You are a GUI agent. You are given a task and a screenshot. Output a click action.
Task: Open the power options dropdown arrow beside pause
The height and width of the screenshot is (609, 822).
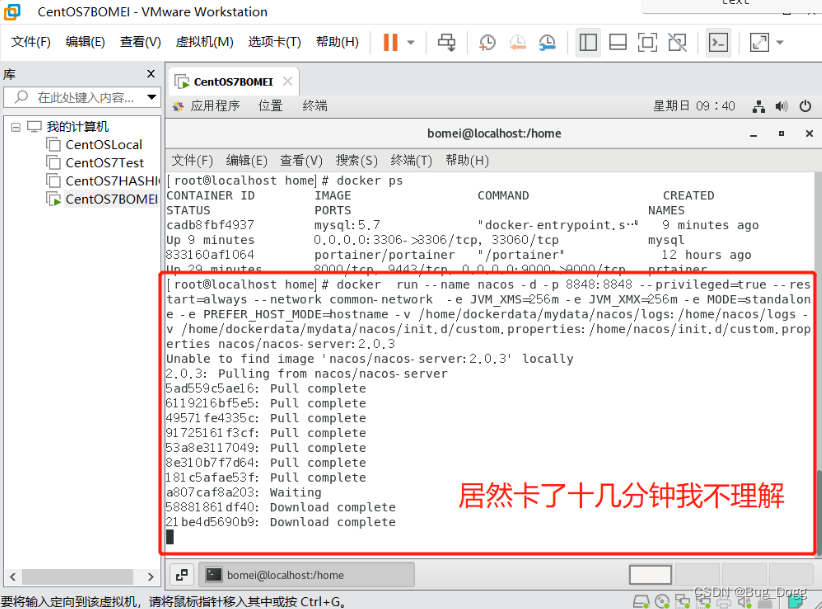[x=411, y=42]
